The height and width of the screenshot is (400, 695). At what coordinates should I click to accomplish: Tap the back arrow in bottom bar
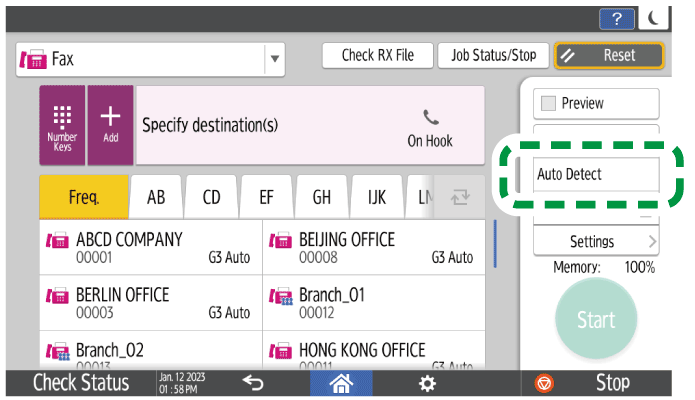click(x=252, y=383)
